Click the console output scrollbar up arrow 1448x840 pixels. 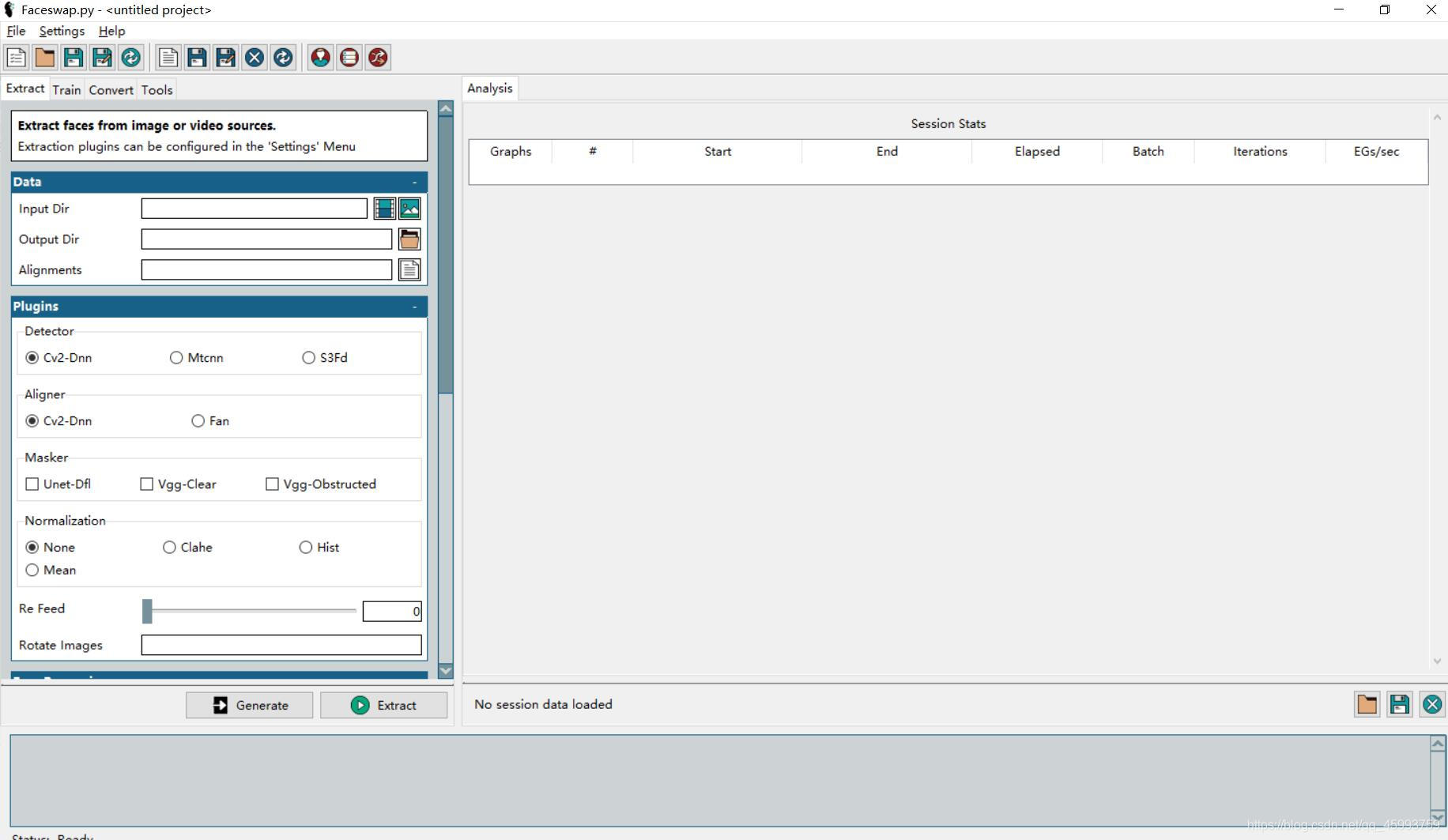coord(1438,744)
